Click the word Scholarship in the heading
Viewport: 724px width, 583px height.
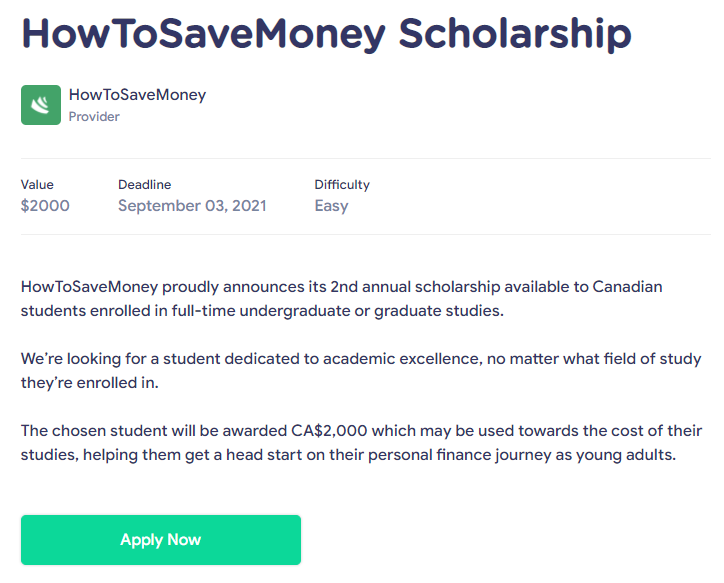tap(515, 34)
